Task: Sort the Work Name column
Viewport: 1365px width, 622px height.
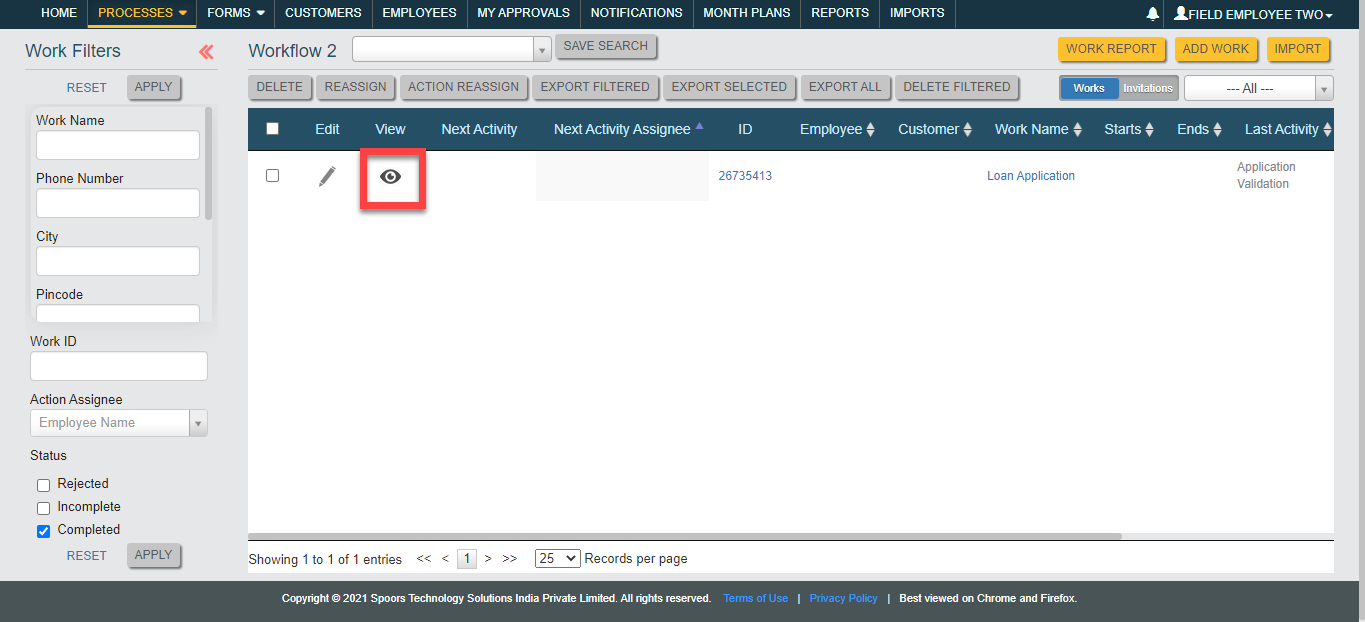Action: pos(1077,130)
